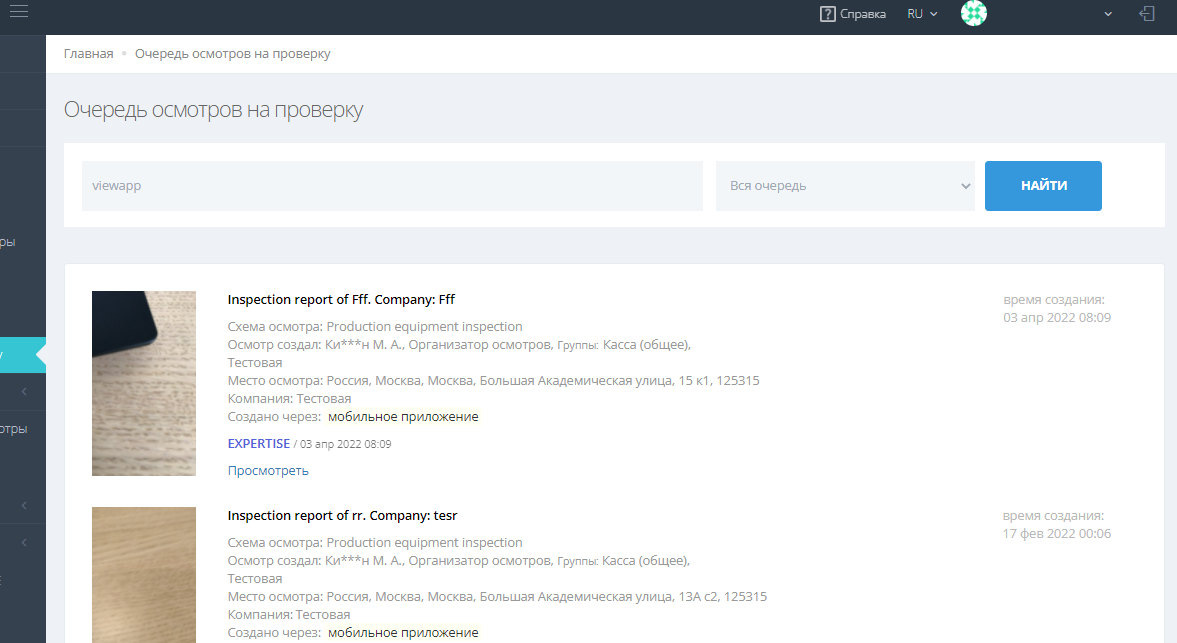Go to Главная in breadcrumb
This screenshot has width=1177, height=643.
[x=88, y=54]
